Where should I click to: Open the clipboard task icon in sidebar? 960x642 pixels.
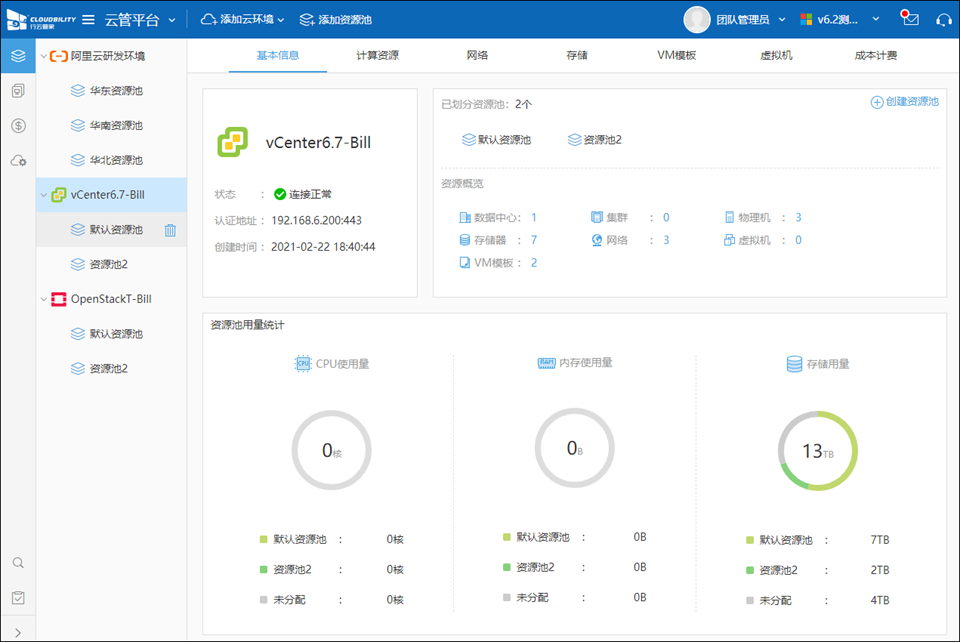coord(18,598)
